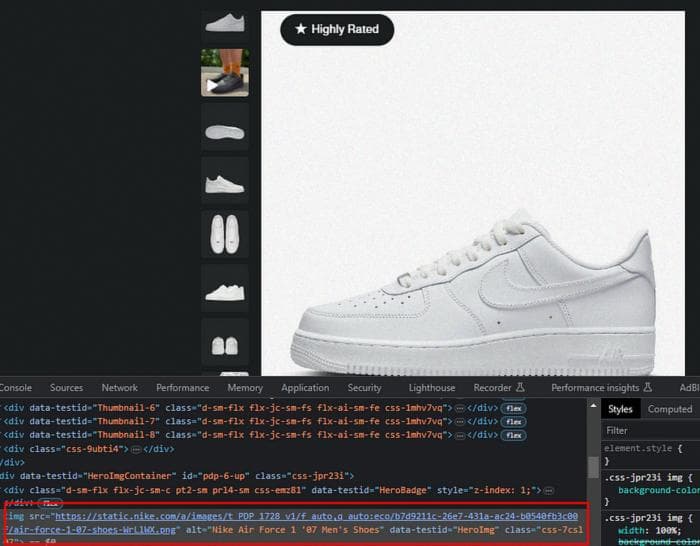Click the Highly Rated badge
The width and height of the screenshot is (700, 546).
[337, 29]
